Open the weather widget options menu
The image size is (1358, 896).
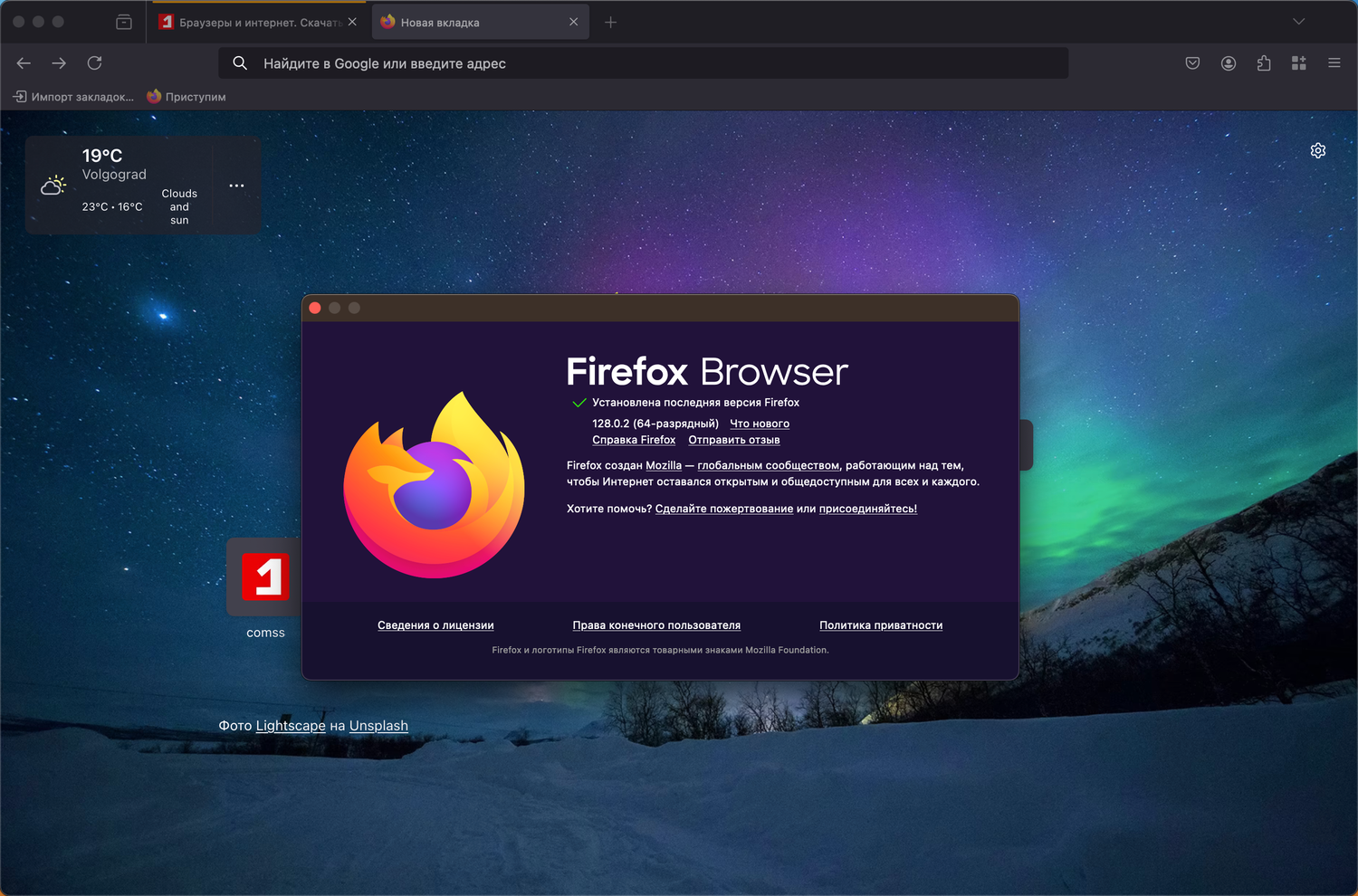tap(236, 186)
